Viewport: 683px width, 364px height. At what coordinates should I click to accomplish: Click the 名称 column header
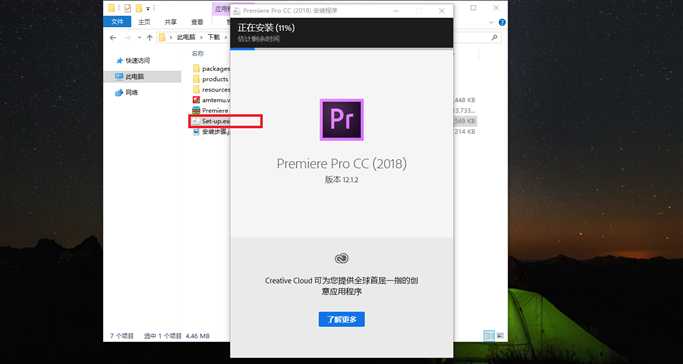coord(197,54)
